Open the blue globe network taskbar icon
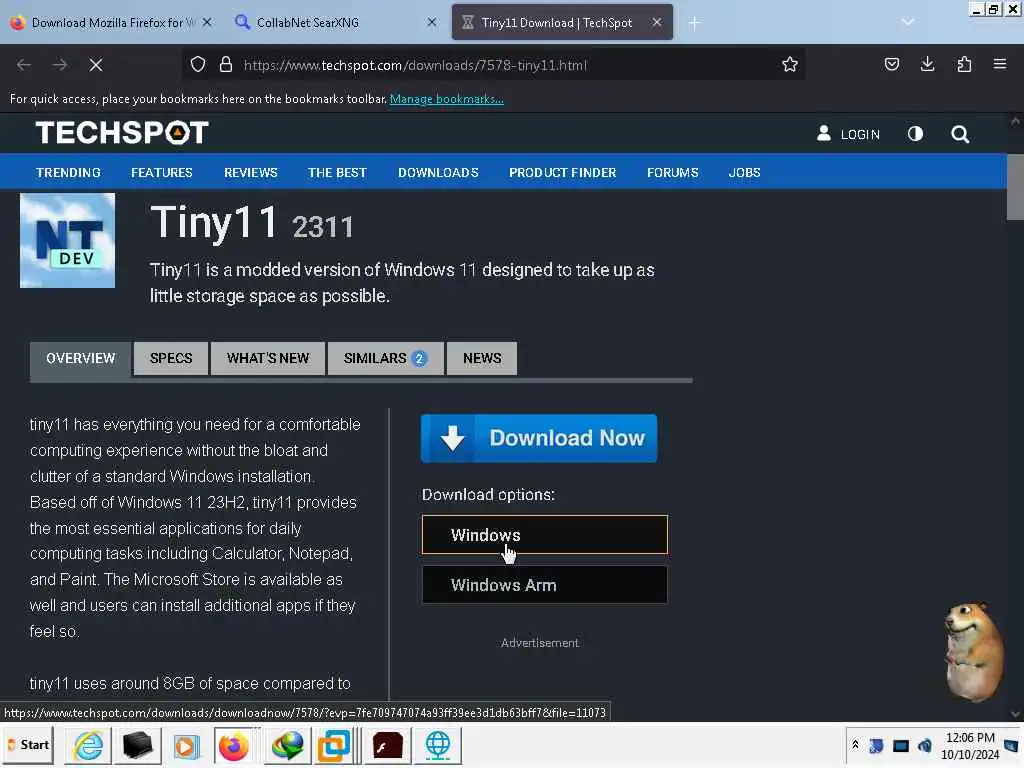This screenshot has height=768, width=1024. tap(438, 745)
